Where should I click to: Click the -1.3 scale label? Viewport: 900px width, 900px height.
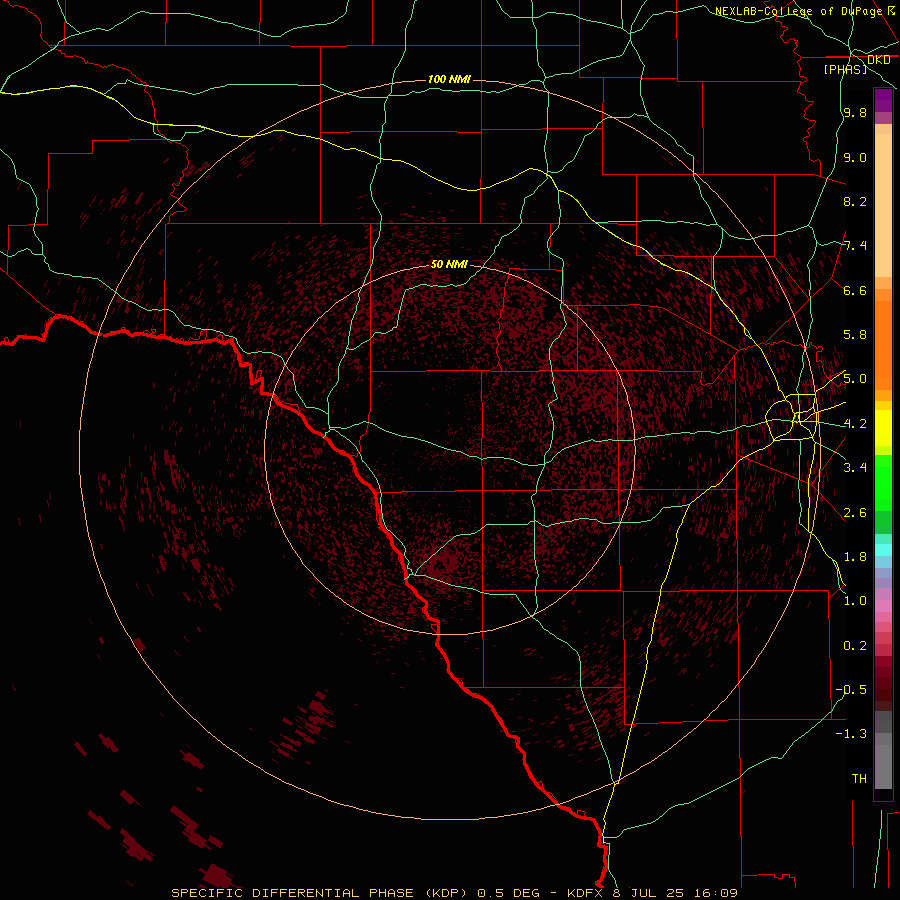tap(851, 734)
